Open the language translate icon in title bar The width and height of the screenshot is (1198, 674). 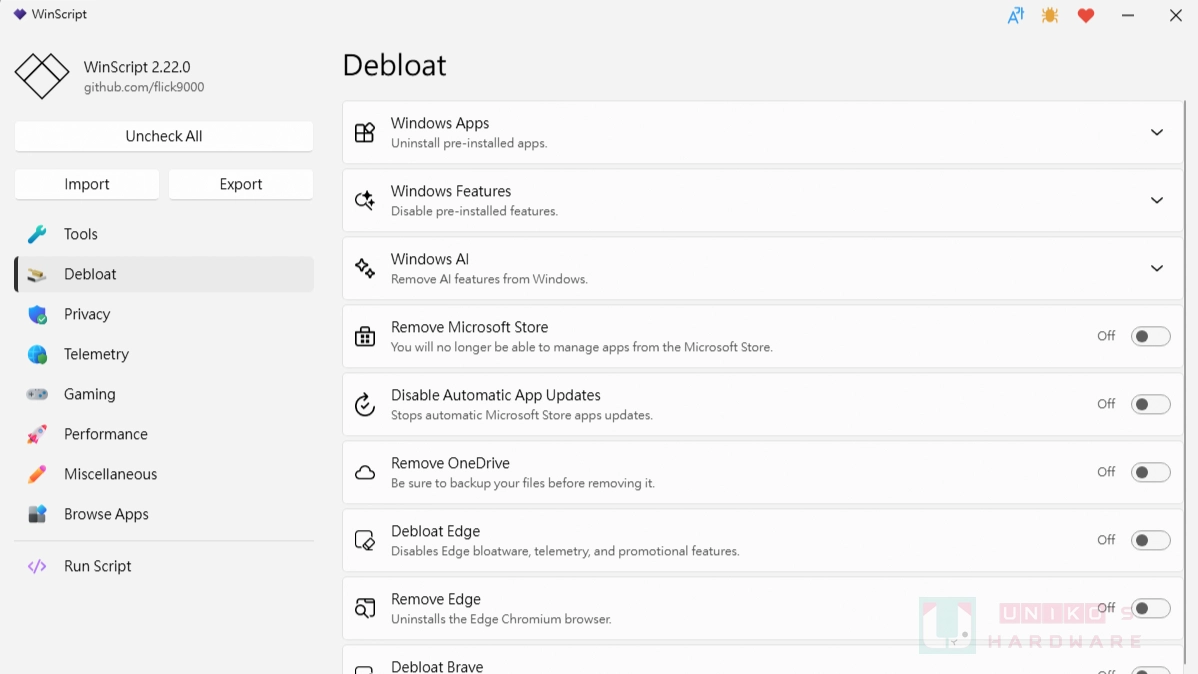(x=1015, y=15)
